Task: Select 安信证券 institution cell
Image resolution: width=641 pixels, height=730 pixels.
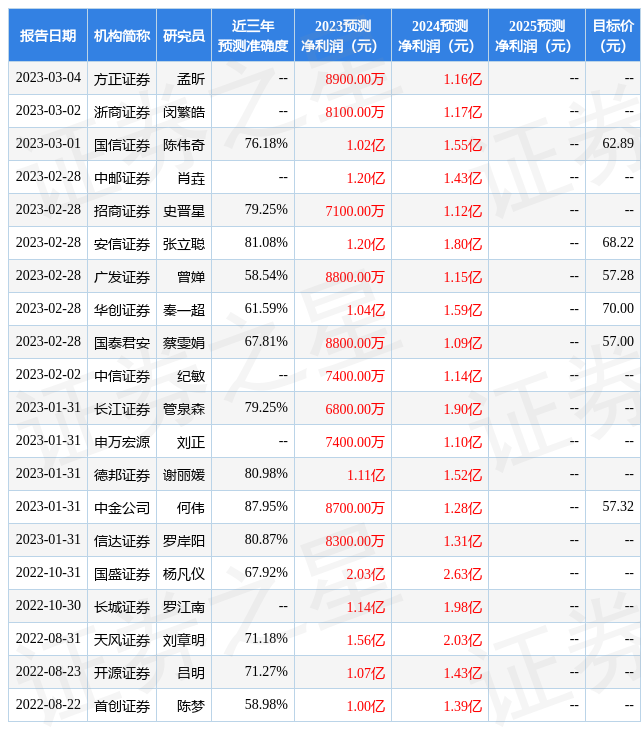Action: pos(122,244)
